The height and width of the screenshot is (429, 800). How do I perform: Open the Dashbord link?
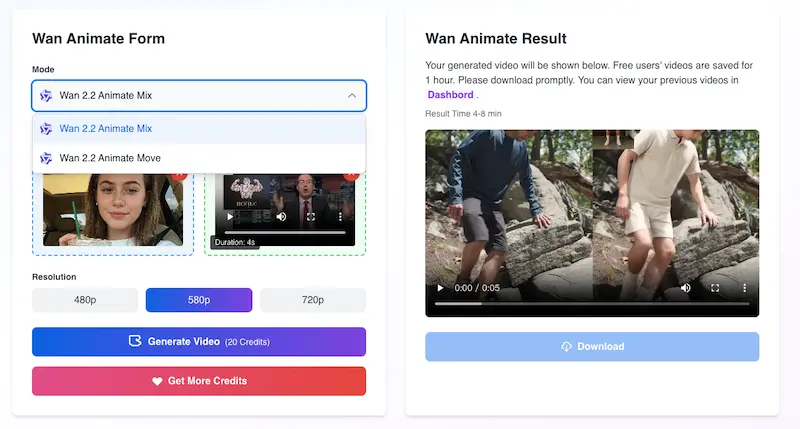pyautogui.click(x=451, y=95)
